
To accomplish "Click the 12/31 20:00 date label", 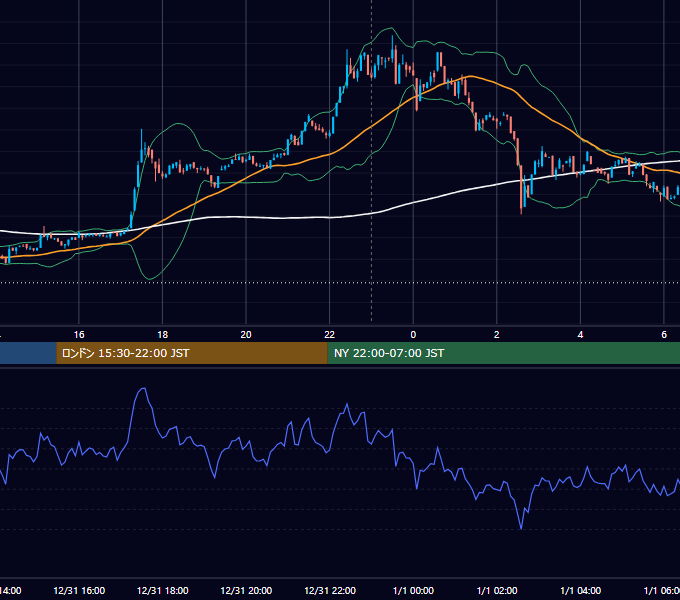I will (x=246, y=591).
